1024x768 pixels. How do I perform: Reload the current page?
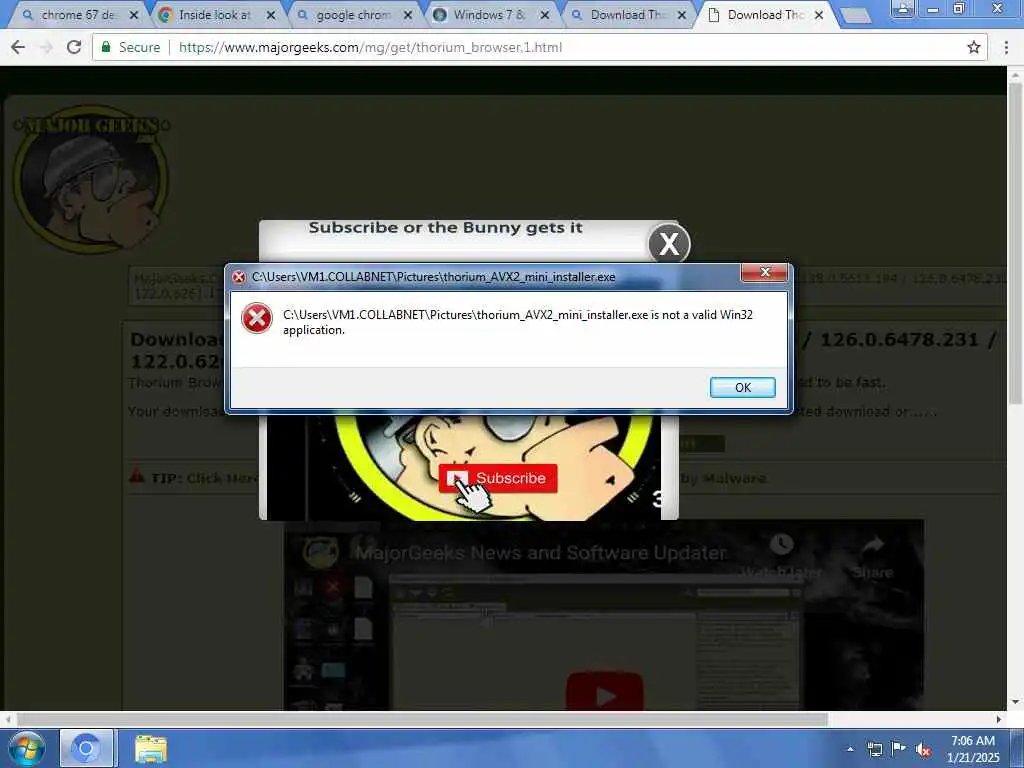coord(74,47)
